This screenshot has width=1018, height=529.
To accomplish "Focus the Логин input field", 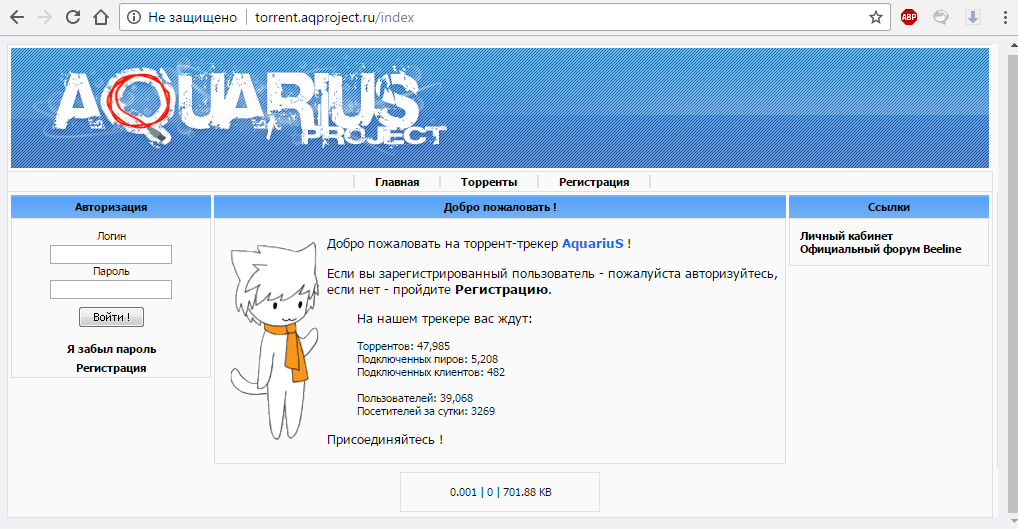I will (111, 254).
